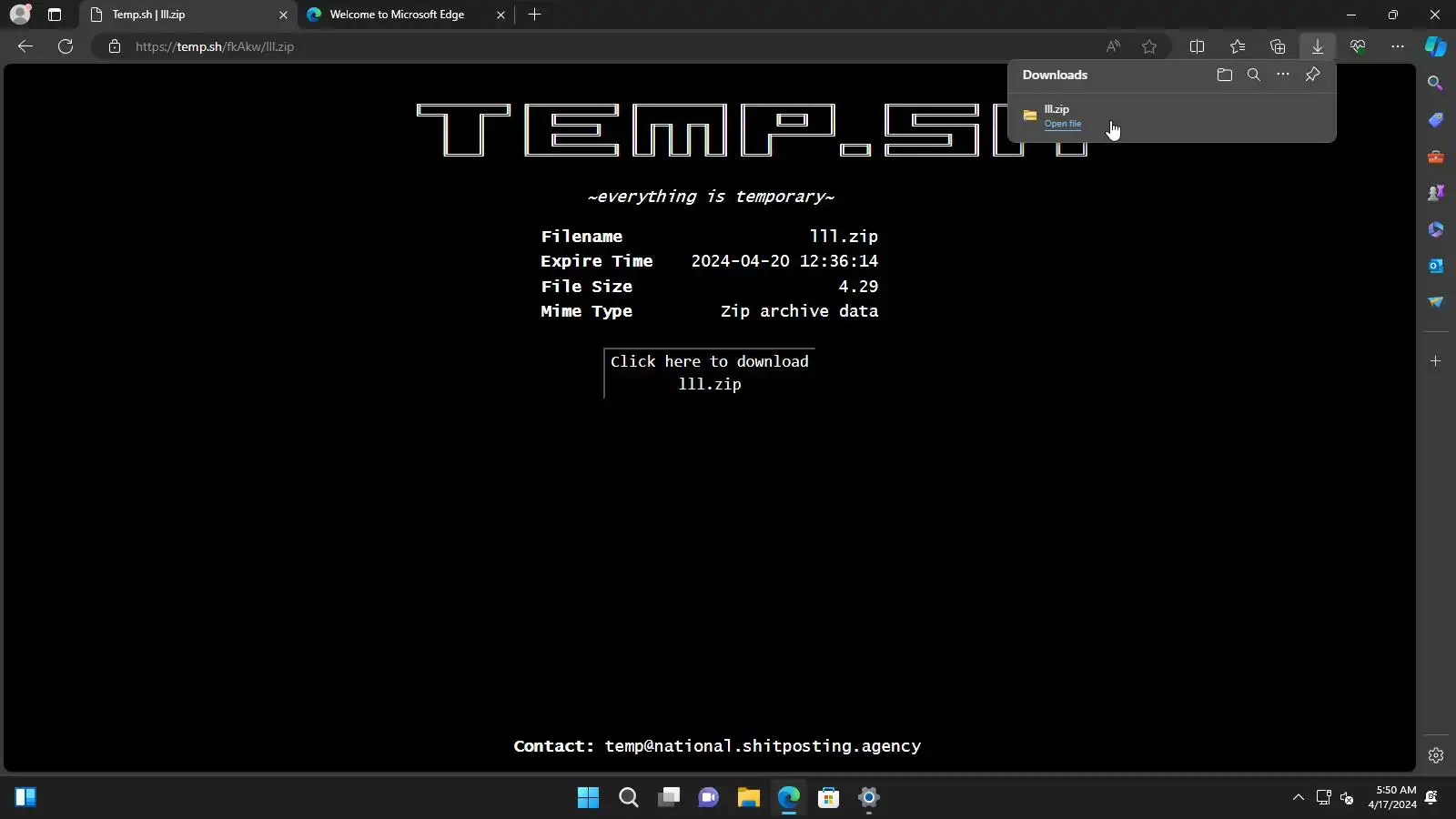This screenshot has height=819, width=1456.
Task: Open the Edge profile avatar icon
Action: pos(20,15)
